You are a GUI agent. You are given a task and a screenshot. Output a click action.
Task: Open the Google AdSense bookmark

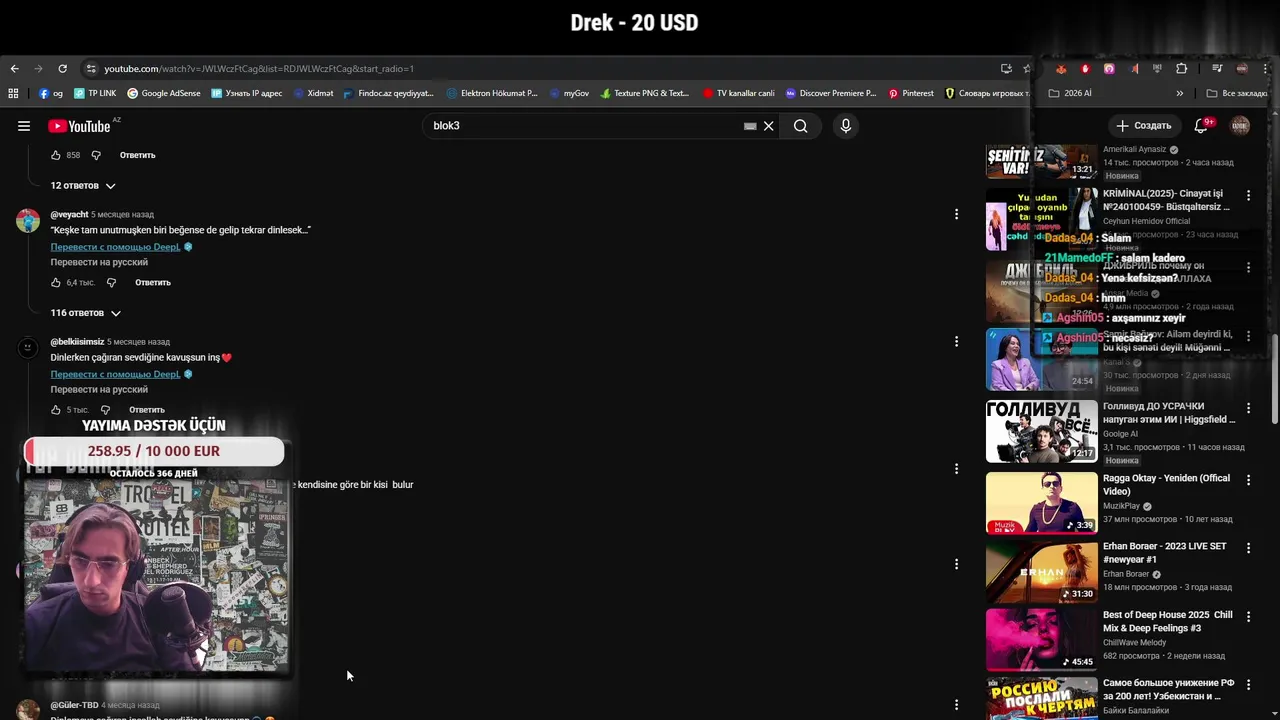pos(163,93)
